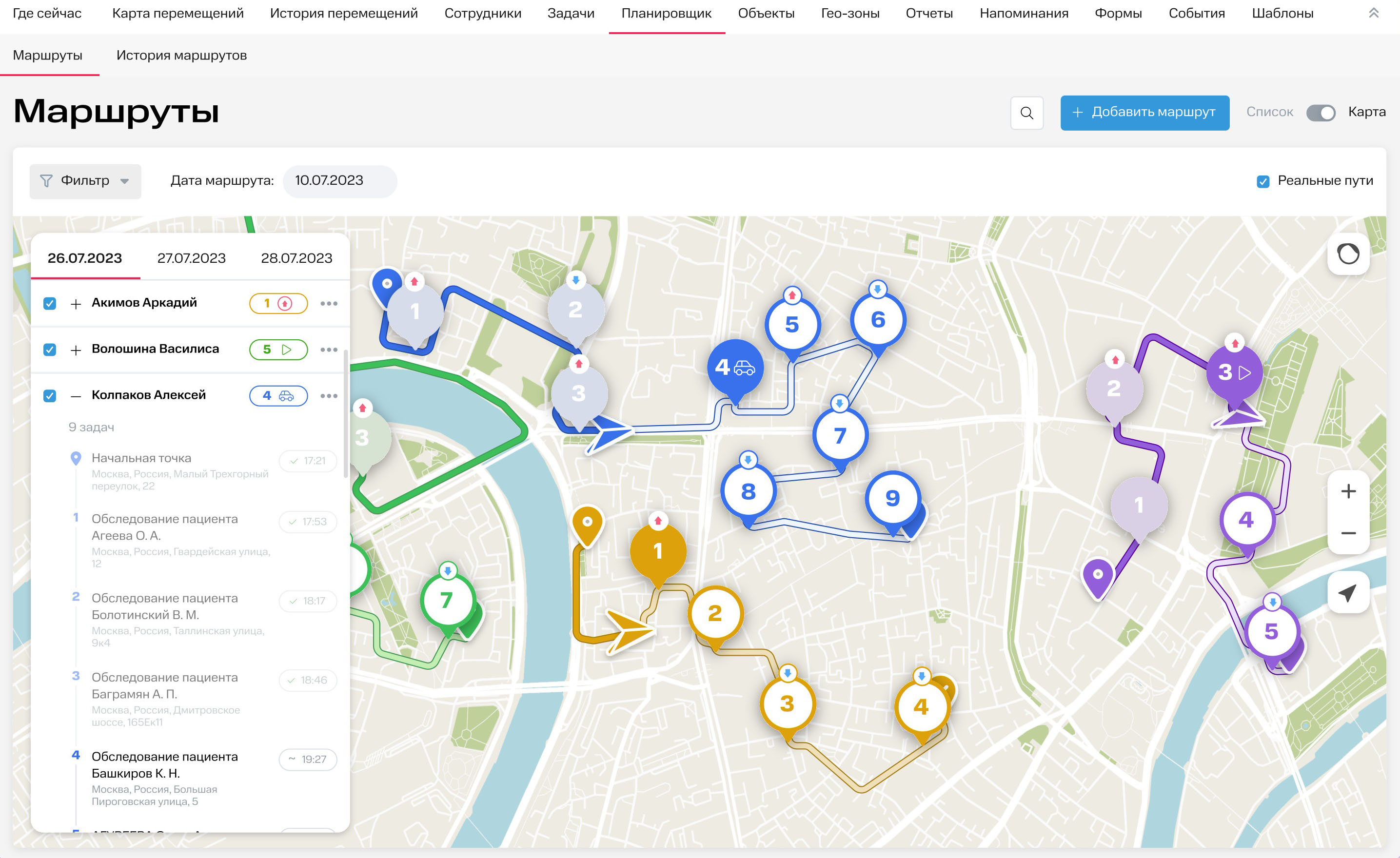
Task: Open more options for Колпаков Алексей
Action: click(329, 395)
